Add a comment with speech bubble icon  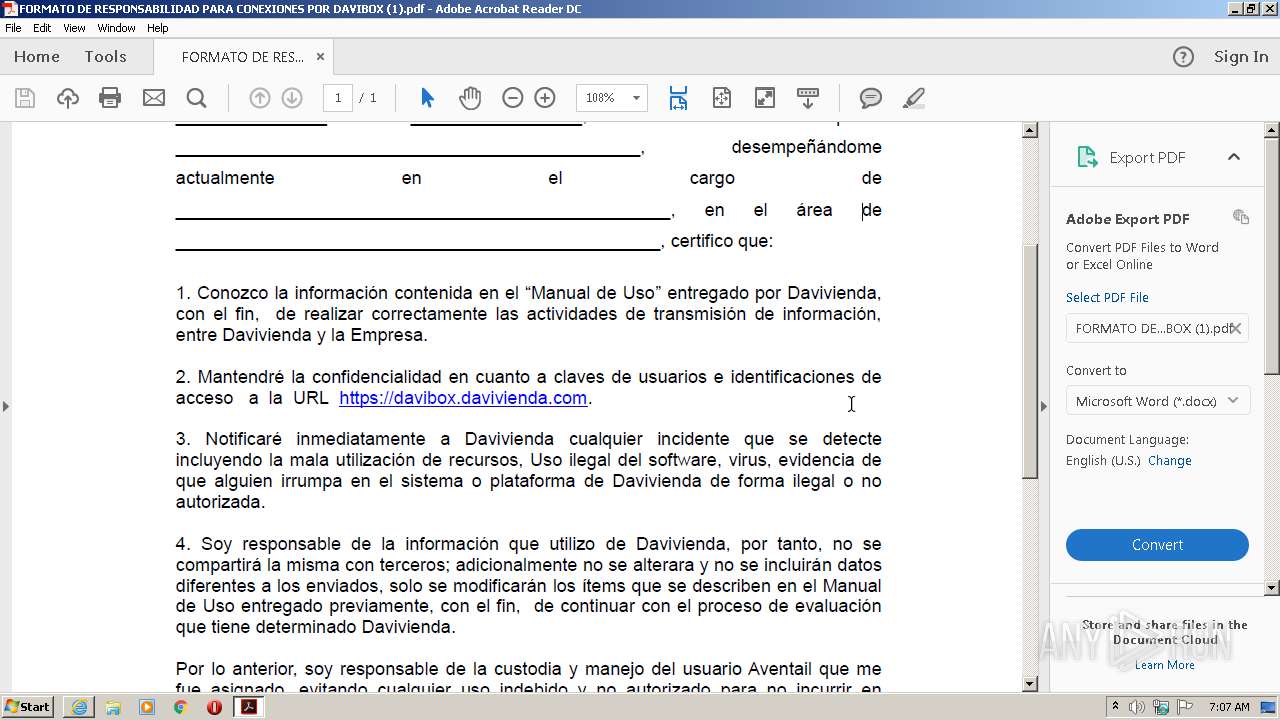(871, 98)
